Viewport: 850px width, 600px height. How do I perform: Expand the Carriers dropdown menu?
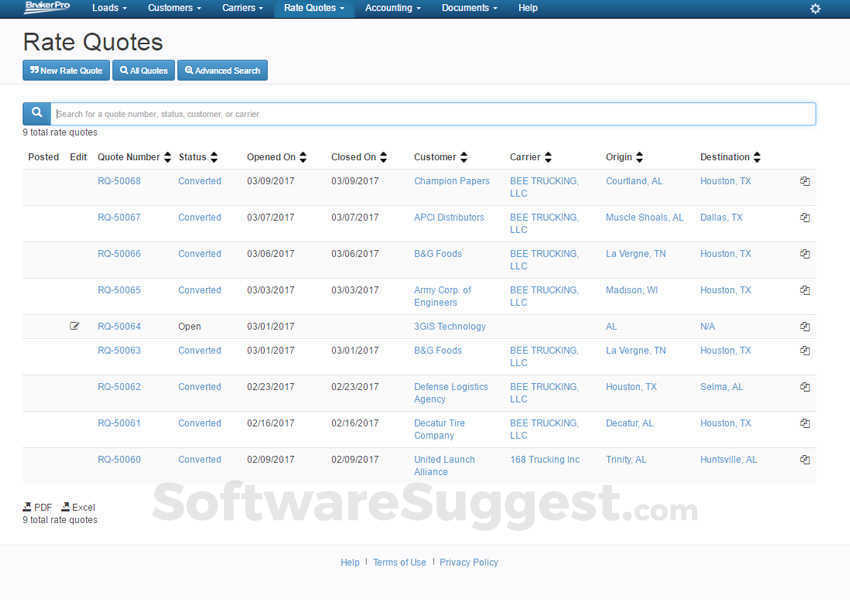pos(242,8)
